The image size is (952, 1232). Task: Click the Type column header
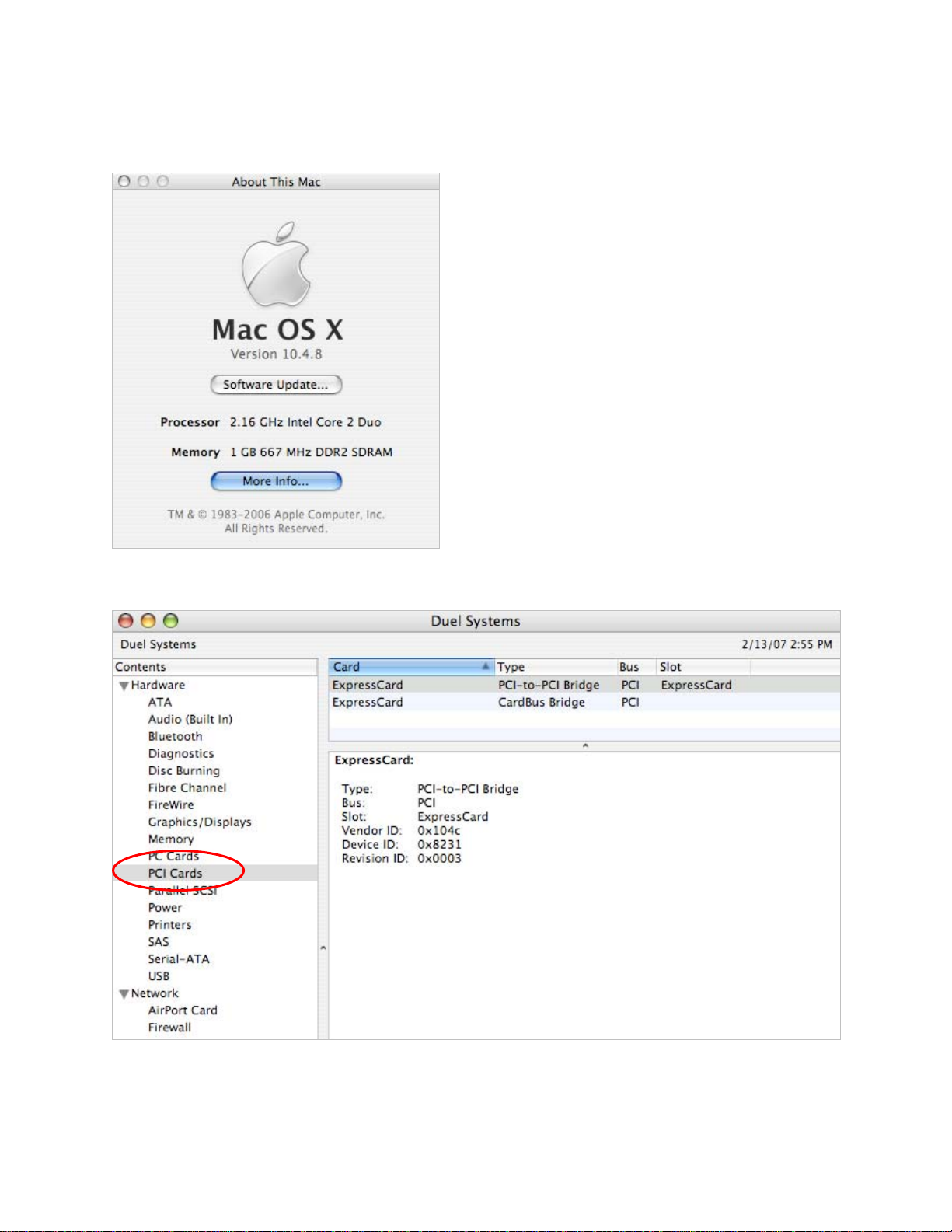click(555, 667)
